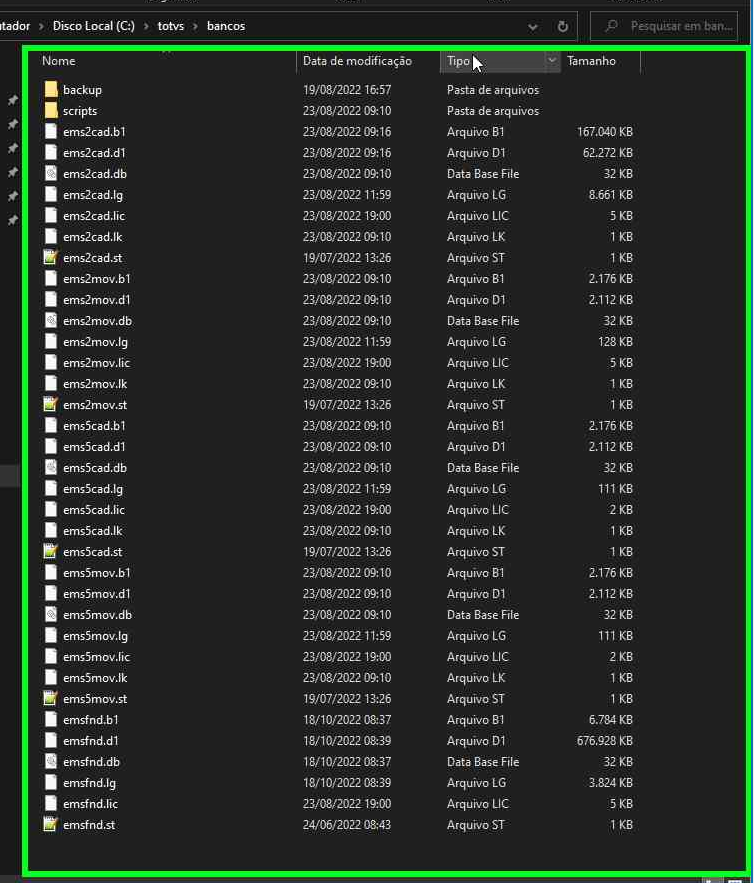Screen dimensions: 754x883
Task: Select the ems2cad.db database file icon
Action: click(x=51, y=173)
